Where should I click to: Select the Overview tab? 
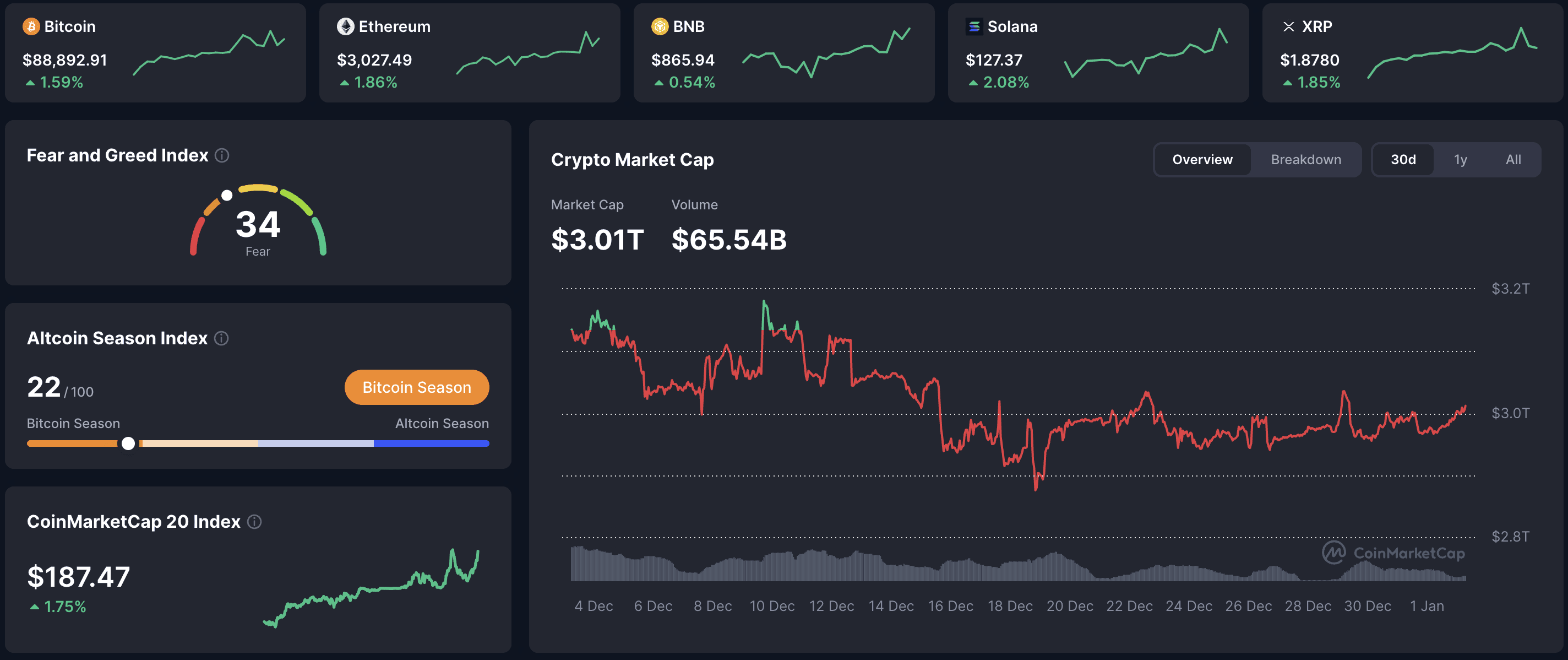pos(1202,159)
